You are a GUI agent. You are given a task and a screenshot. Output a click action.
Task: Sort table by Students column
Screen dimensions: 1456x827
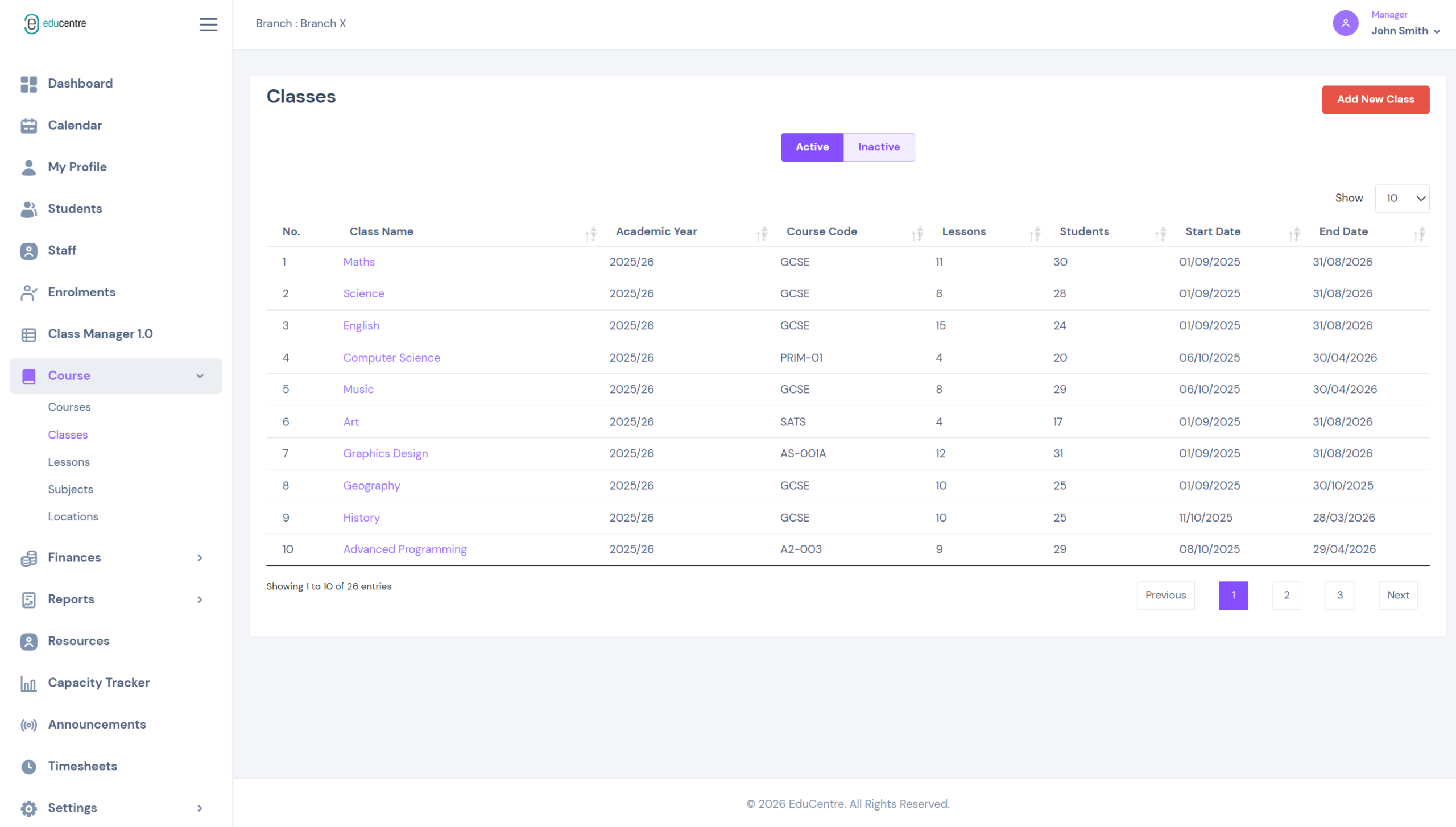[1160, 233]
